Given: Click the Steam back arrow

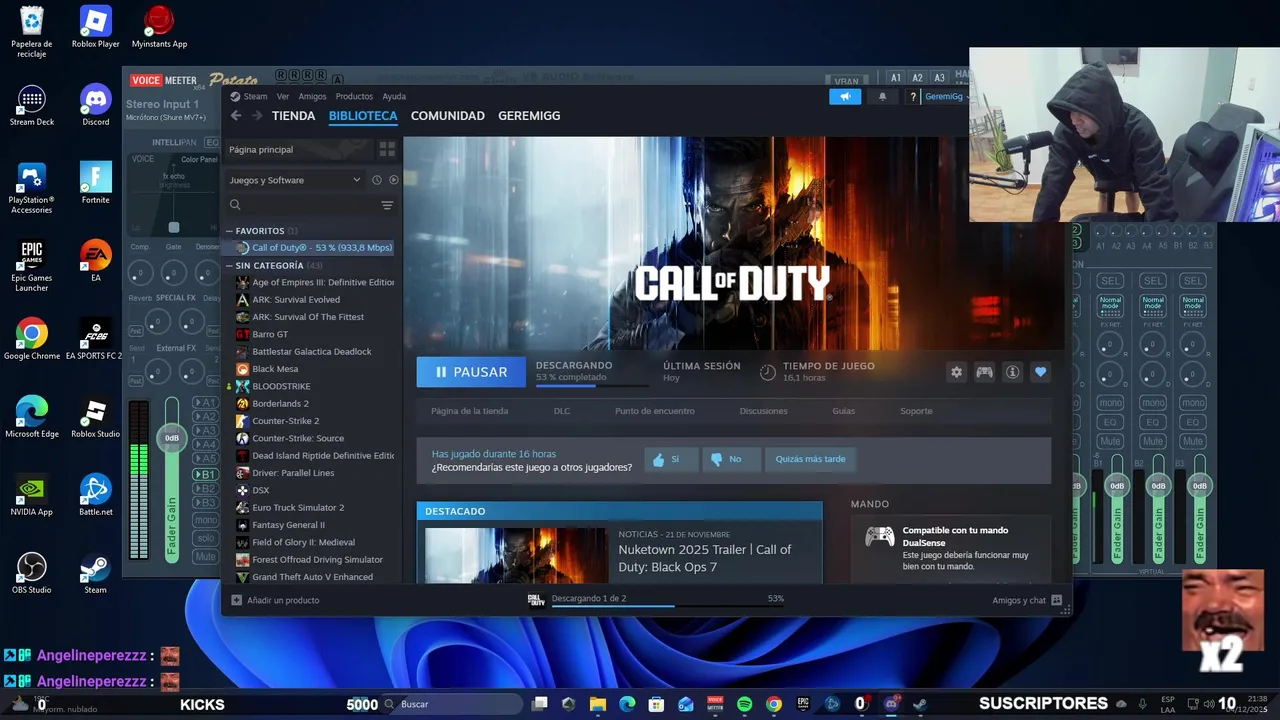Looking at the screenshot, I should pyautogui.click(x=236, y=116).
